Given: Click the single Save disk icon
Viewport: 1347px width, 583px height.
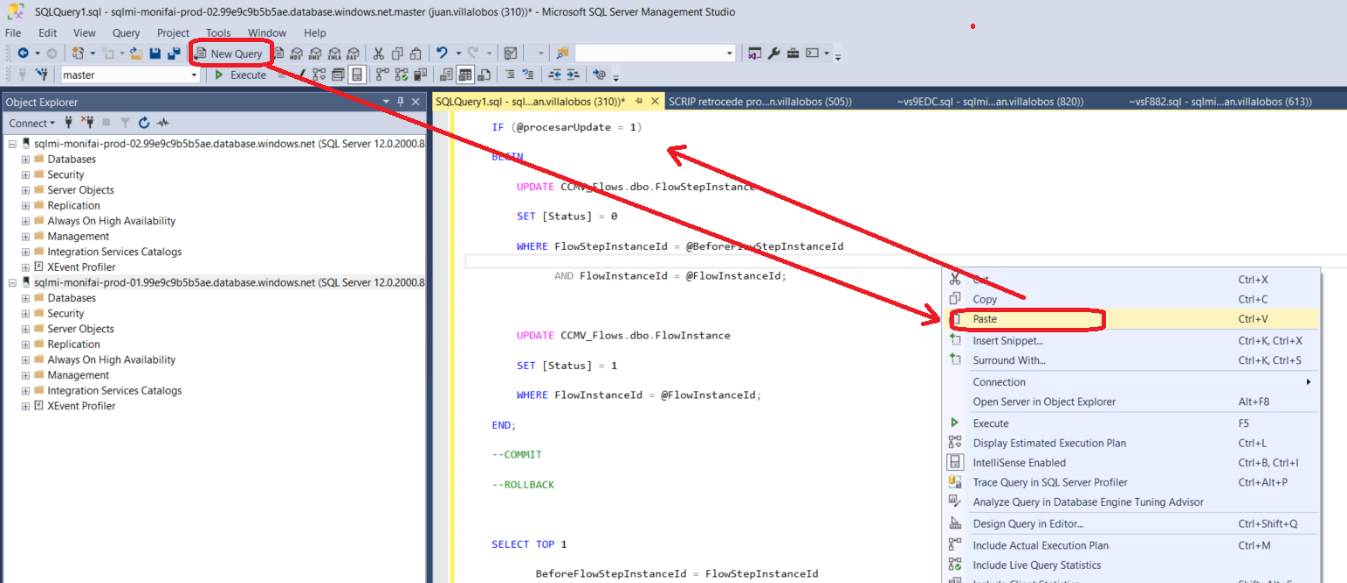Looking at the screenshot, I should pos(155,54).
